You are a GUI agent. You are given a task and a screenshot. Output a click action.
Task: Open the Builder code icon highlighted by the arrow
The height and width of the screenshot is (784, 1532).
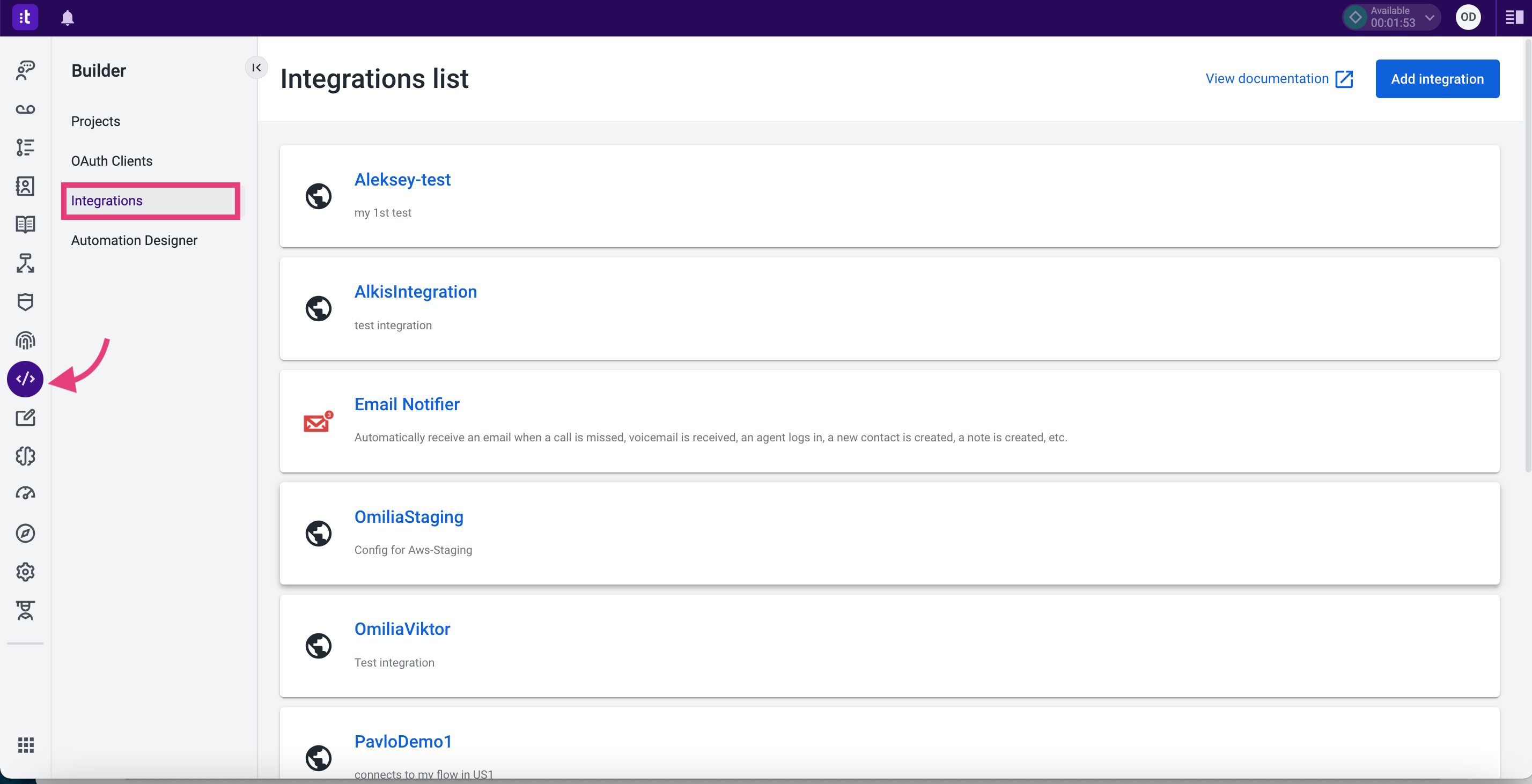[x=26, y=379]
